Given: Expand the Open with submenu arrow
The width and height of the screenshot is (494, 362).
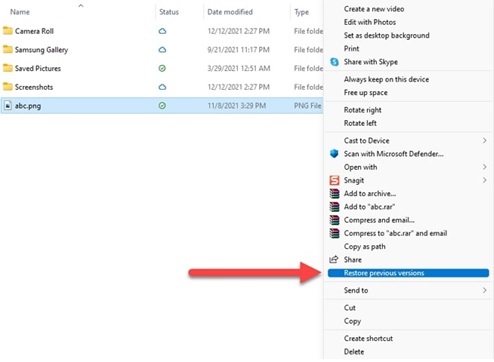Looking at the screenshot, I should tap(484, 167).
